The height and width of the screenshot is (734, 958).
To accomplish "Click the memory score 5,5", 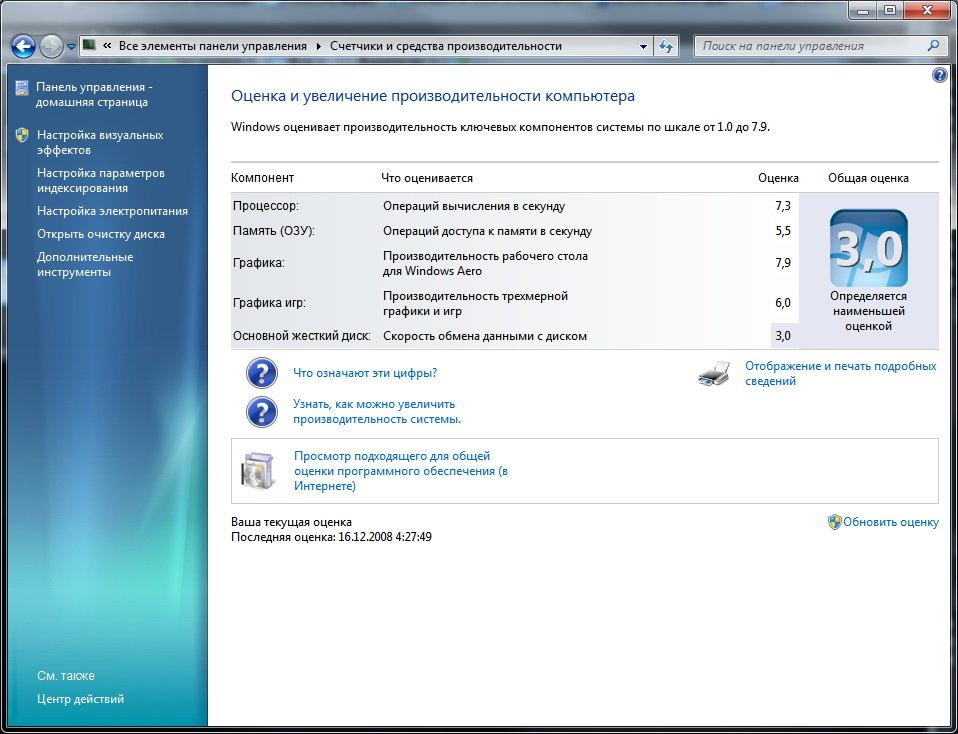I will pyautogui.click(x=783, y=231).
